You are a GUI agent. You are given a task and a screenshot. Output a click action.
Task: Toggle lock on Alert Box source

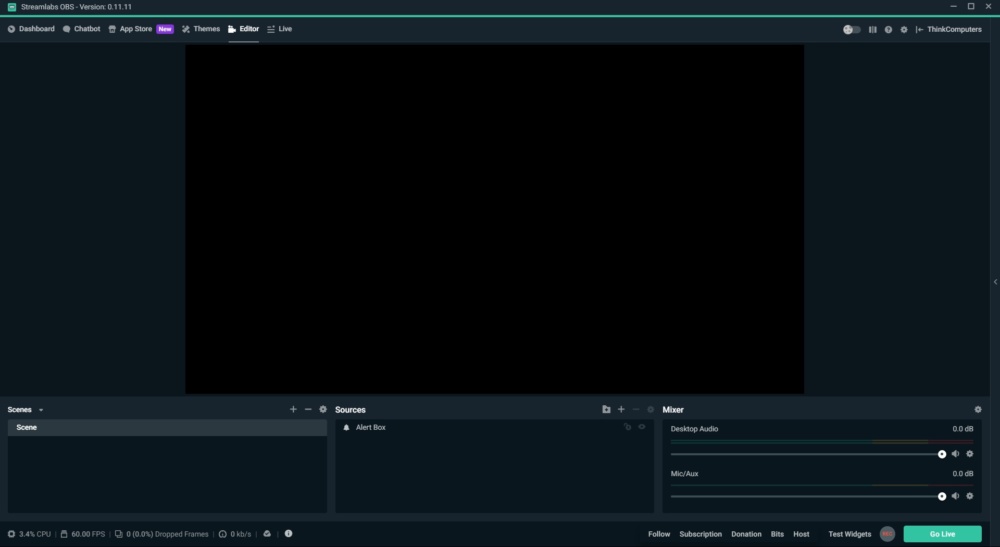(628, 427)
